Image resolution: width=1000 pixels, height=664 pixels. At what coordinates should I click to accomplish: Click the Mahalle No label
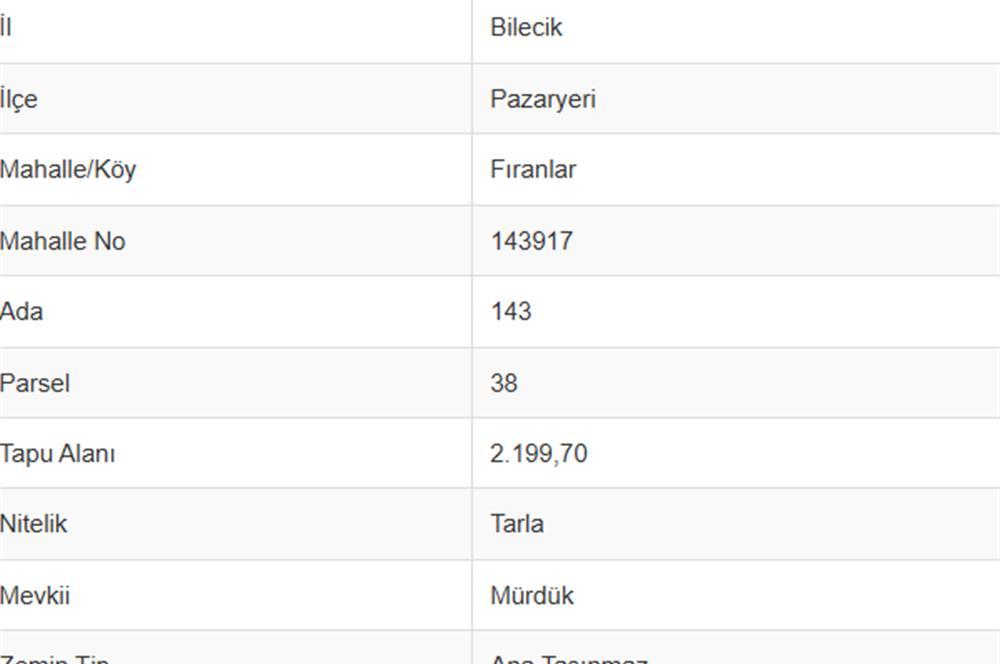[x=62, y=241]
